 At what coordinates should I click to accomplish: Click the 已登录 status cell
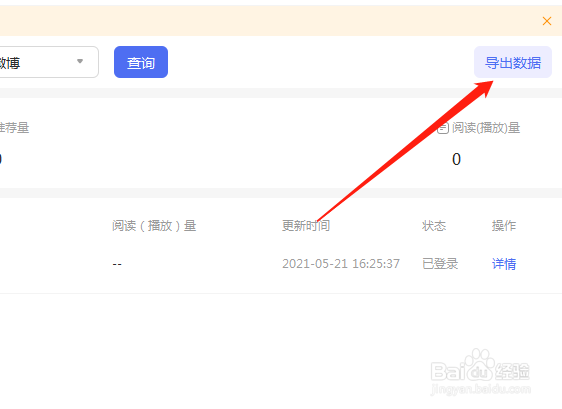tap(440, 264)
